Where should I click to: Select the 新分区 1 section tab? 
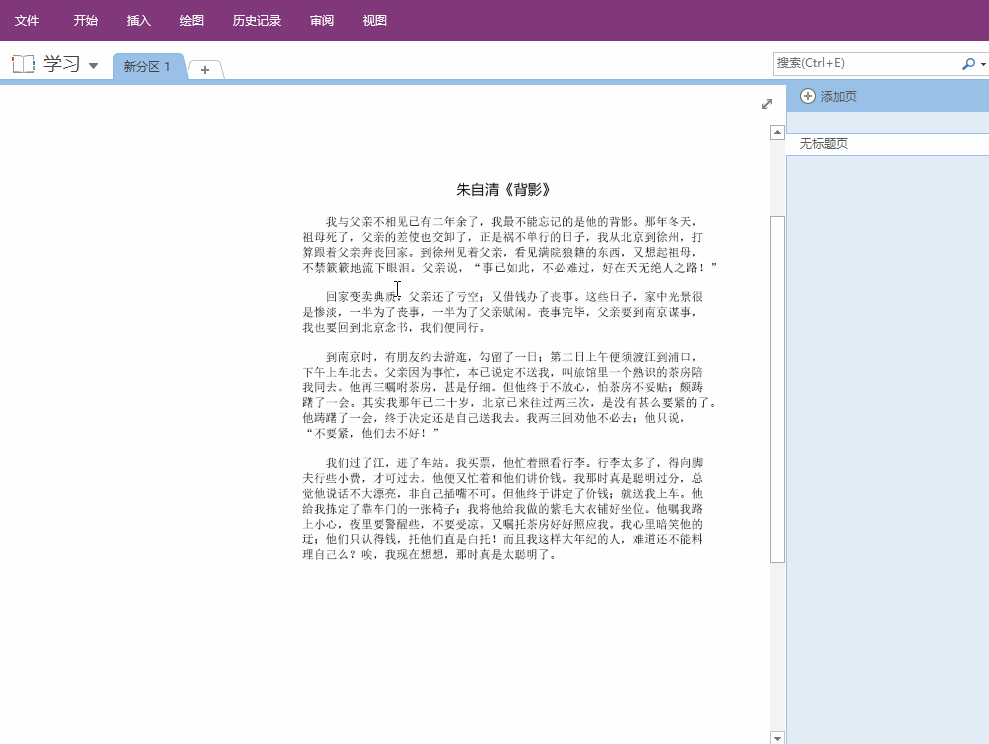pyautogui.click(x=149, y=66)
